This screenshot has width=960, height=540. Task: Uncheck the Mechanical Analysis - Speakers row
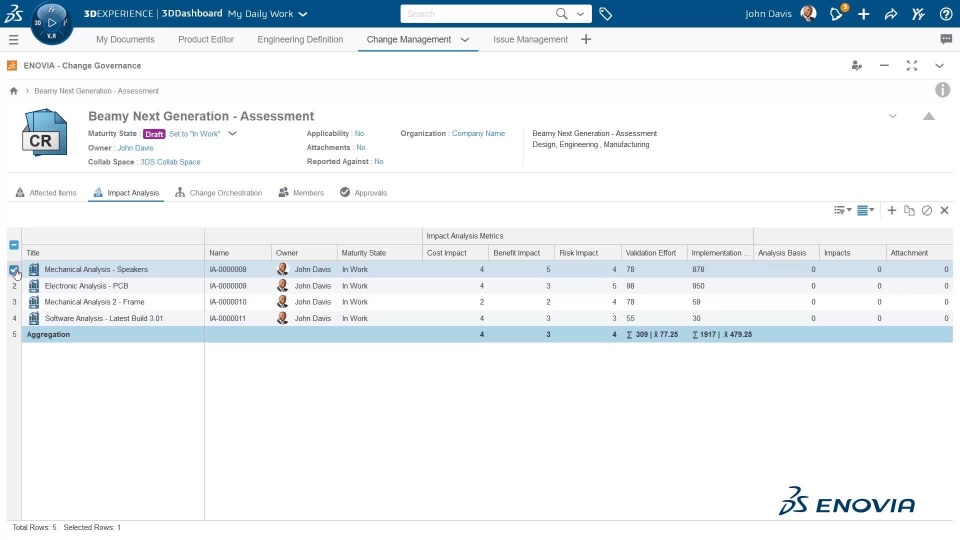click(x=14, y=270)
